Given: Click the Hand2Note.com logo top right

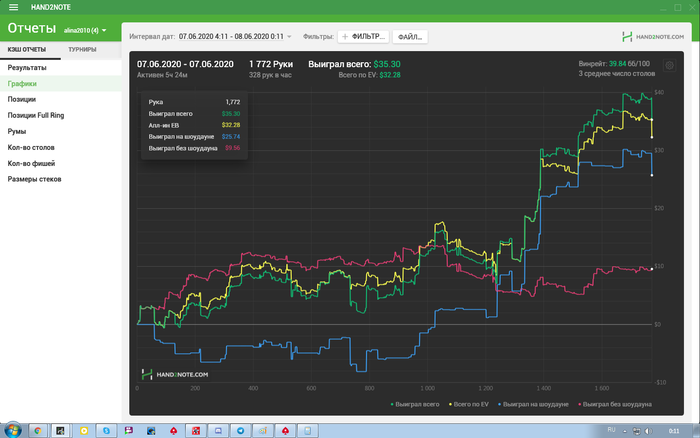Looking at the screenshot, I should pos(653,37).
